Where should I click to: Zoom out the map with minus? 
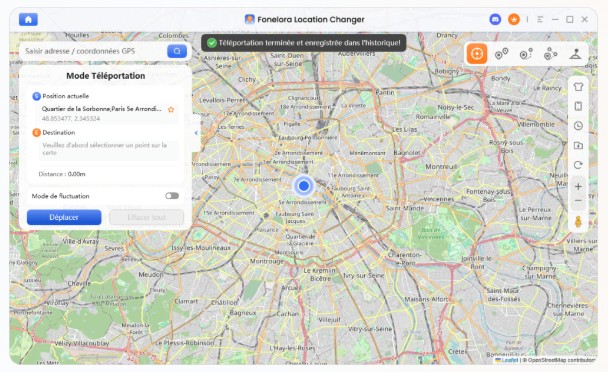pos(578,201)
